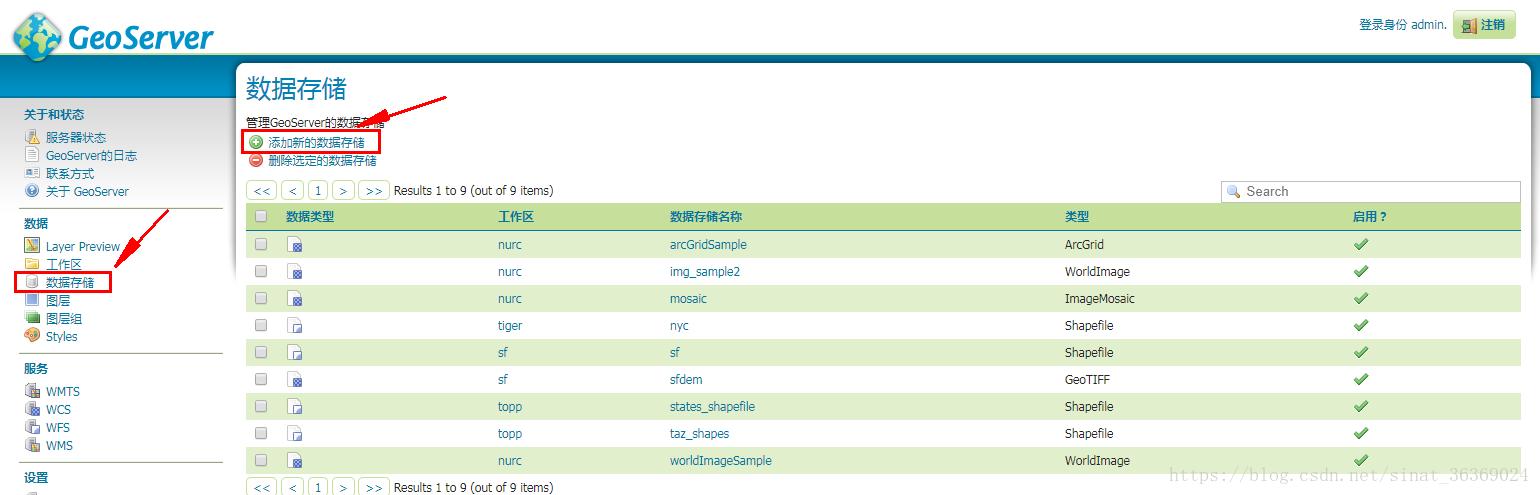Go to last page with top >> button
The image size is (1540, 495).
(x=374, y=190)
